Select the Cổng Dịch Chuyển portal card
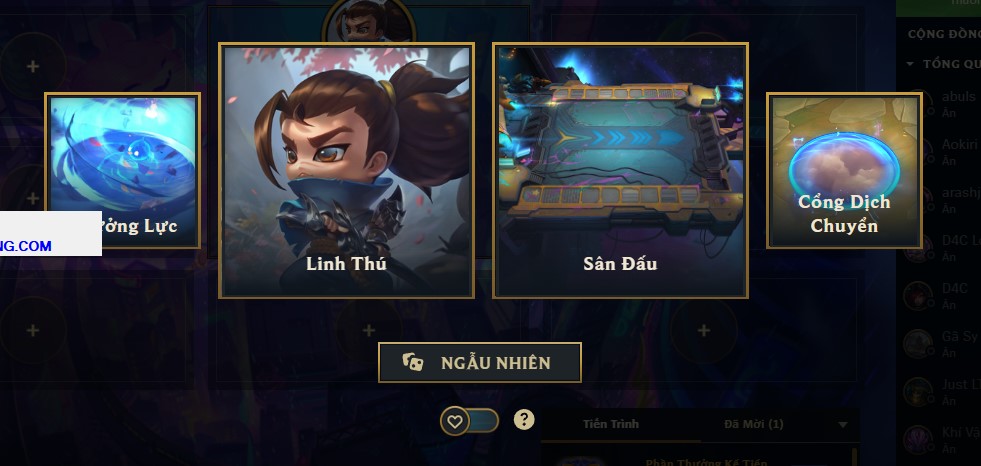The width and height of the screenshot is (981, 466). (x=844, y=171)
